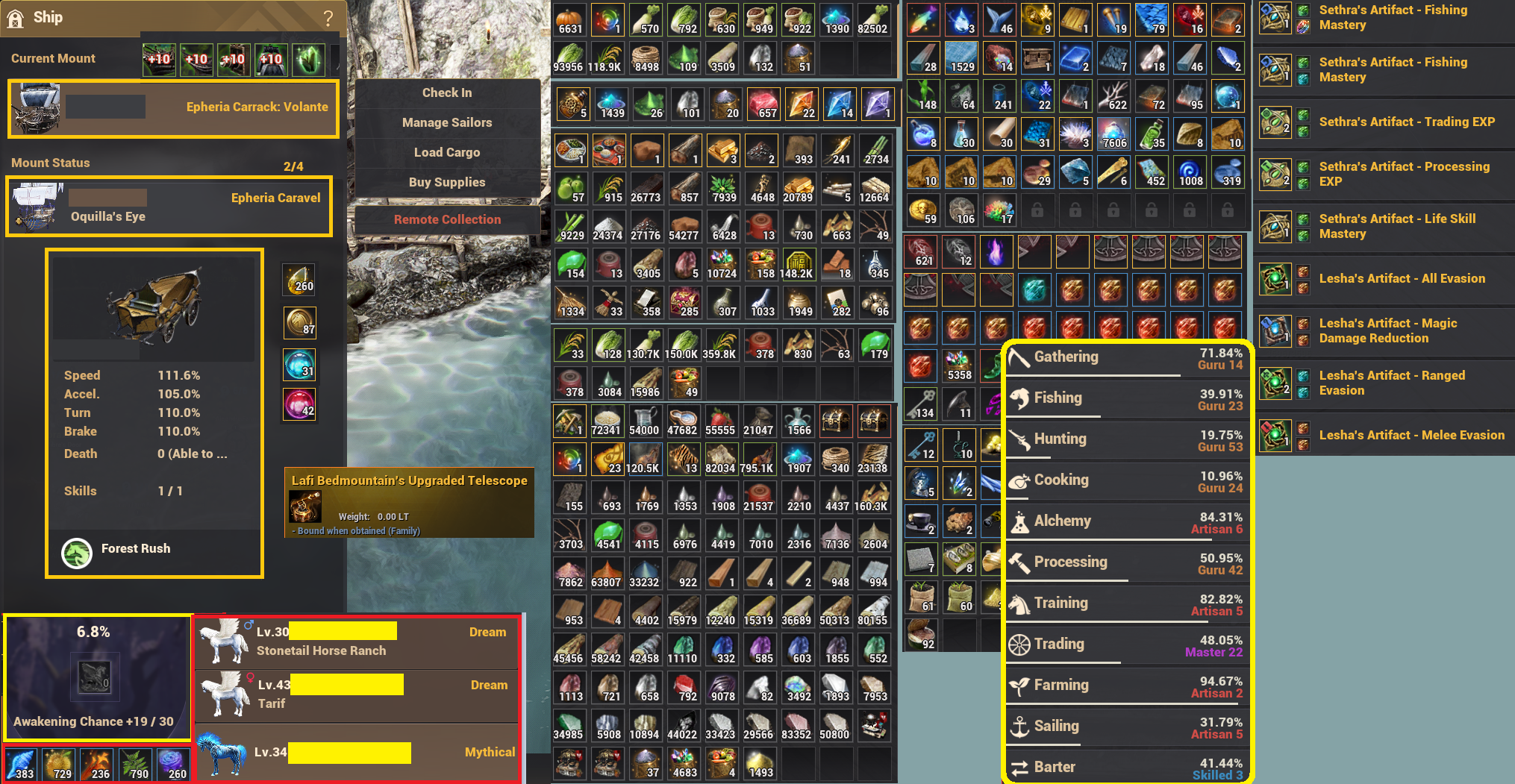Screen dimensions: 1515x784
Task: Click the Remote Collection button
Action: 447,220
